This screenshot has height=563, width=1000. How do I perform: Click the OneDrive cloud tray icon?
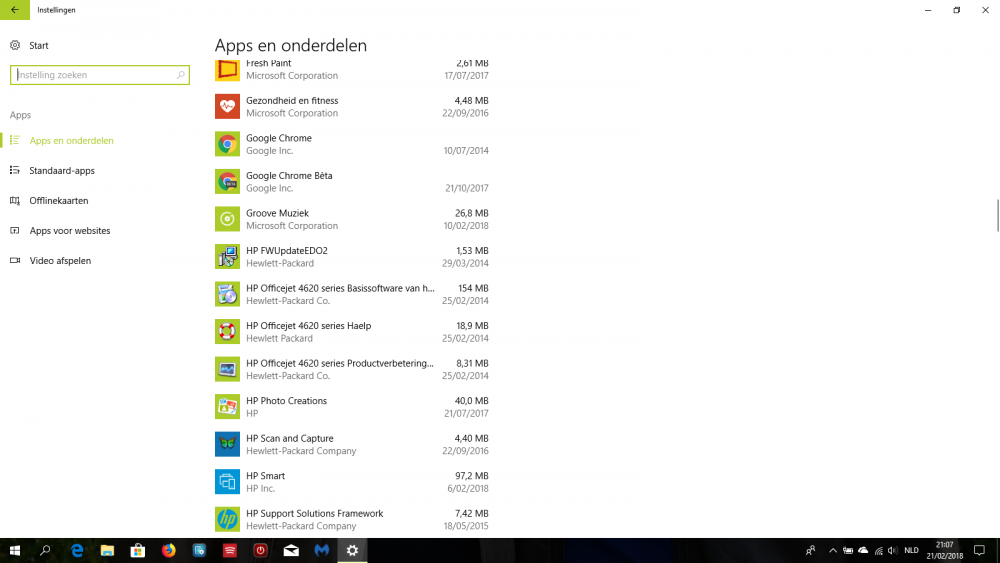coord(863,550)
